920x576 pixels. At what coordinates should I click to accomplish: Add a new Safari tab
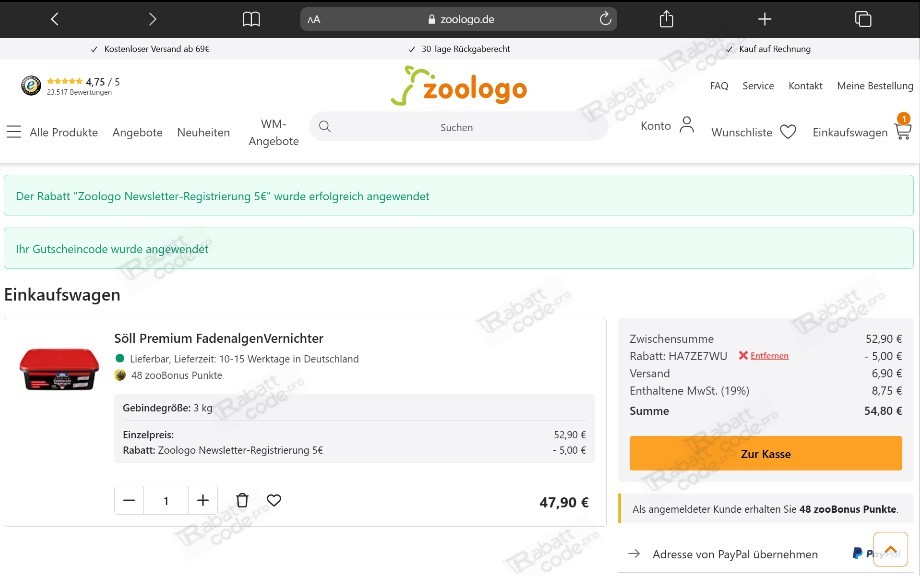click(764, 19)
